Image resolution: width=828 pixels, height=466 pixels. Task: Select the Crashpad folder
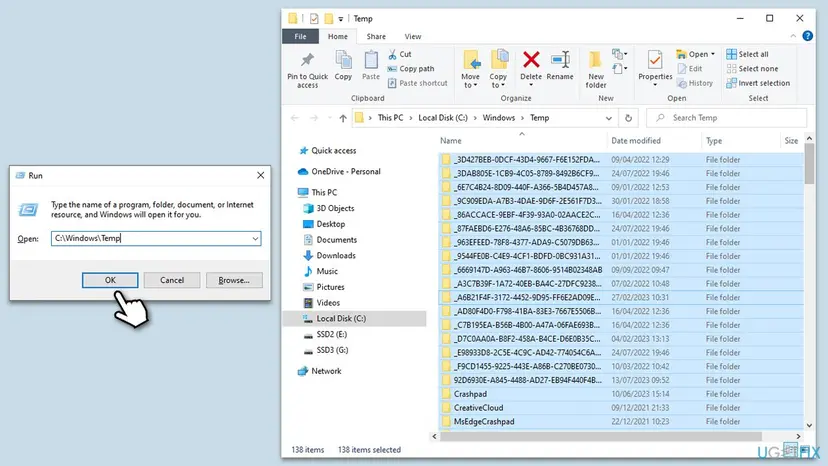point(470,394)
